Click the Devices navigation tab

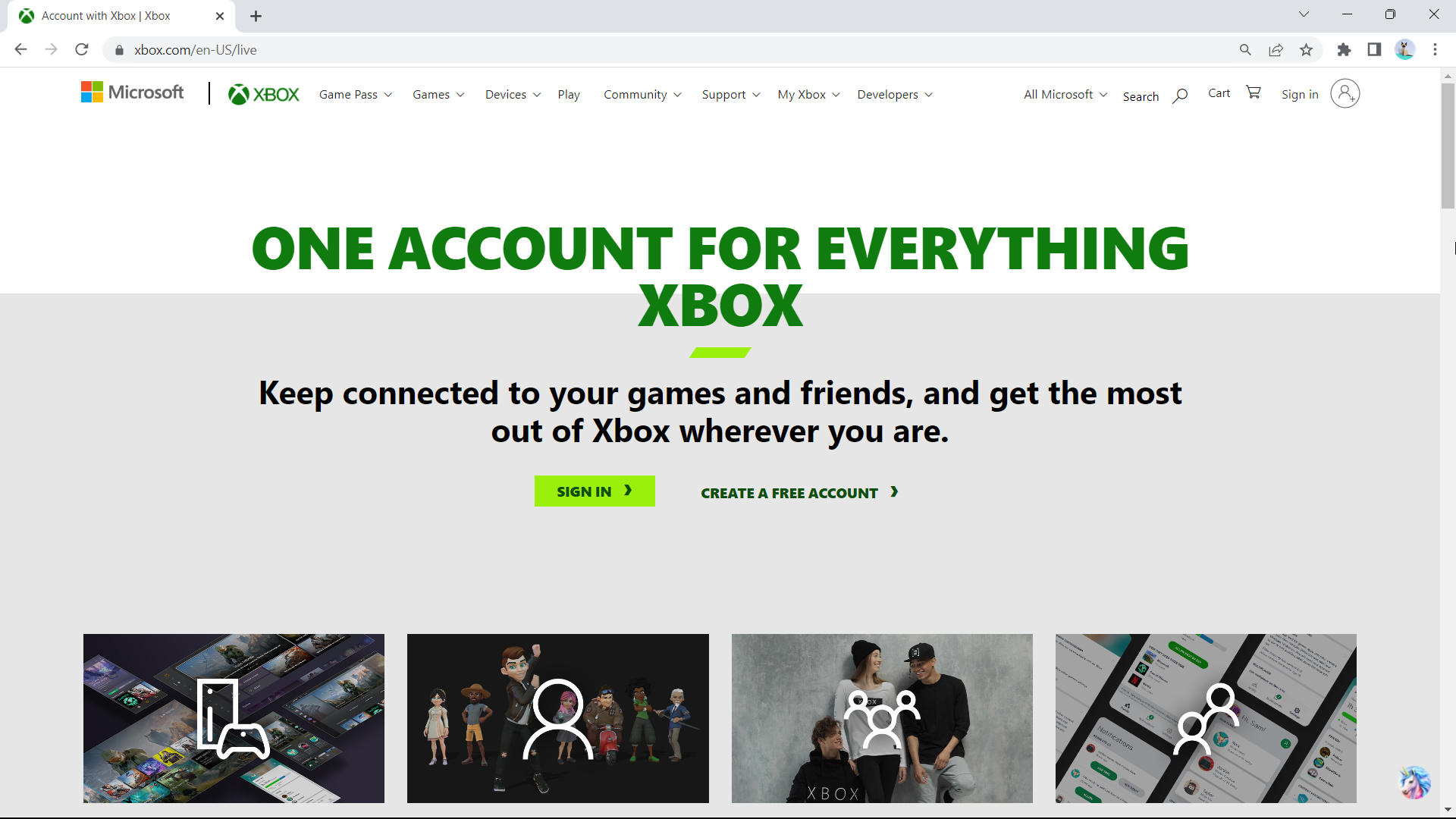click(512, 94)
